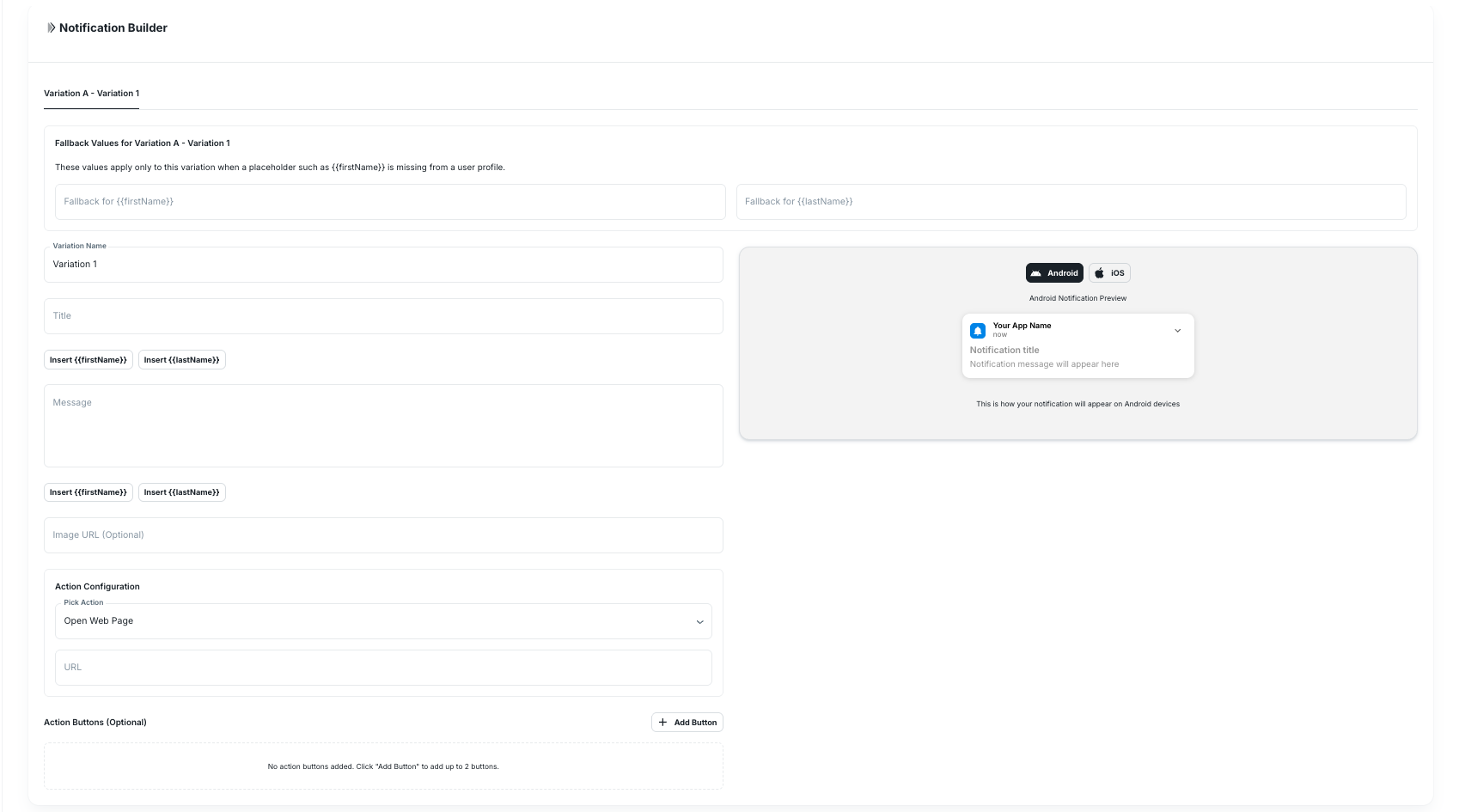
Task: Click 'Notification message will appear here' text
Action: pos(1044,364)
